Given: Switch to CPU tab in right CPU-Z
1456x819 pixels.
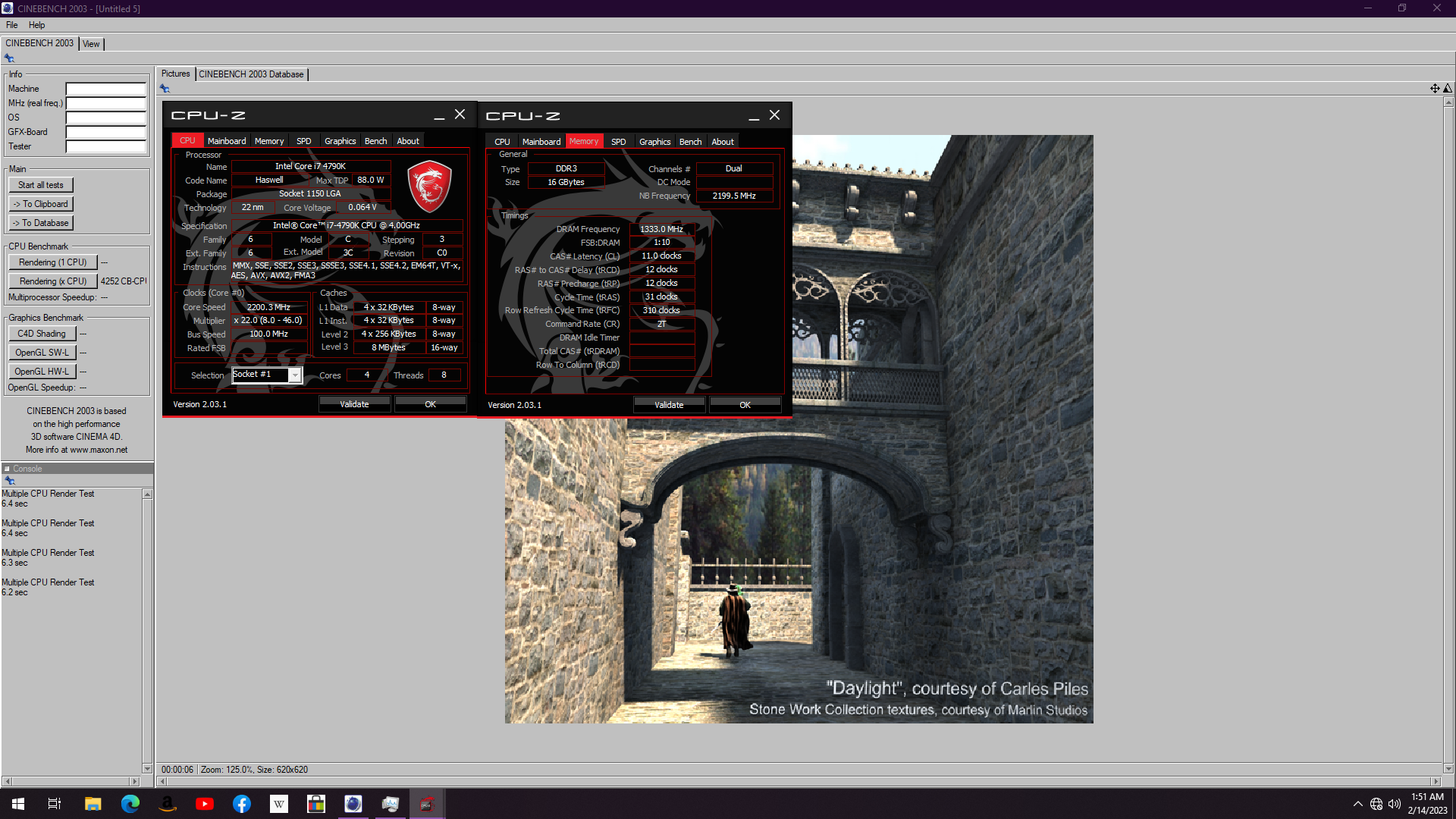Looking at the screenshot, I should pyautogui.click(x=502, y=142).
